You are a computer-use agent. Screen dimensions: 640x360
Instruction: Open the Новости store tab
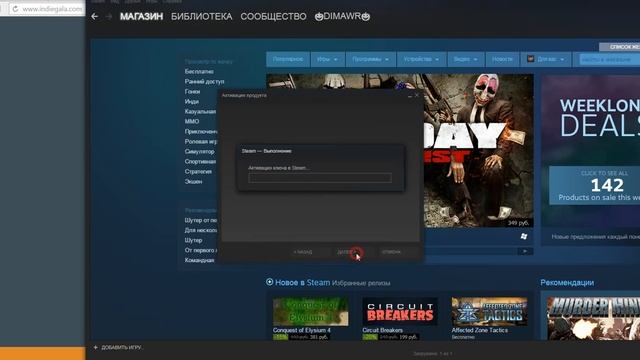[x=502, y=59]
